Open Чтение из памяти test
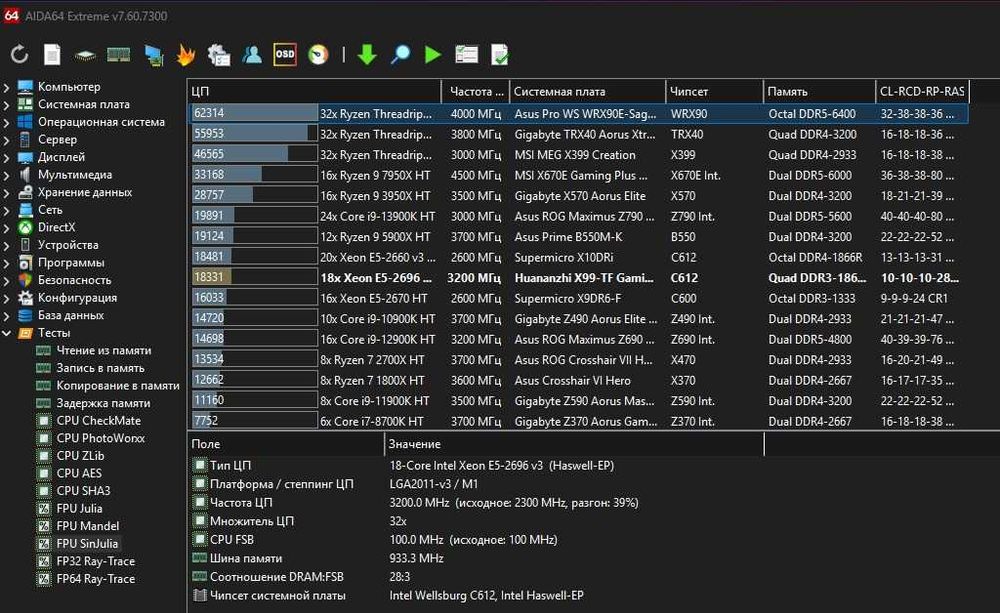The height and width of the screenshot is (613, 1000). coord(103,350)
